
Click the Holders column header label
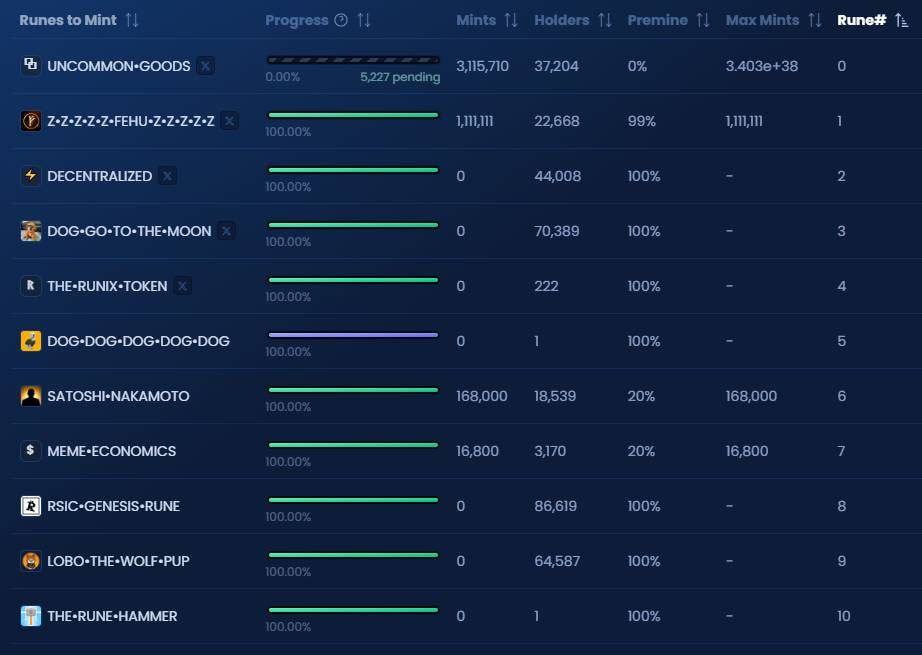click(562, 20)
